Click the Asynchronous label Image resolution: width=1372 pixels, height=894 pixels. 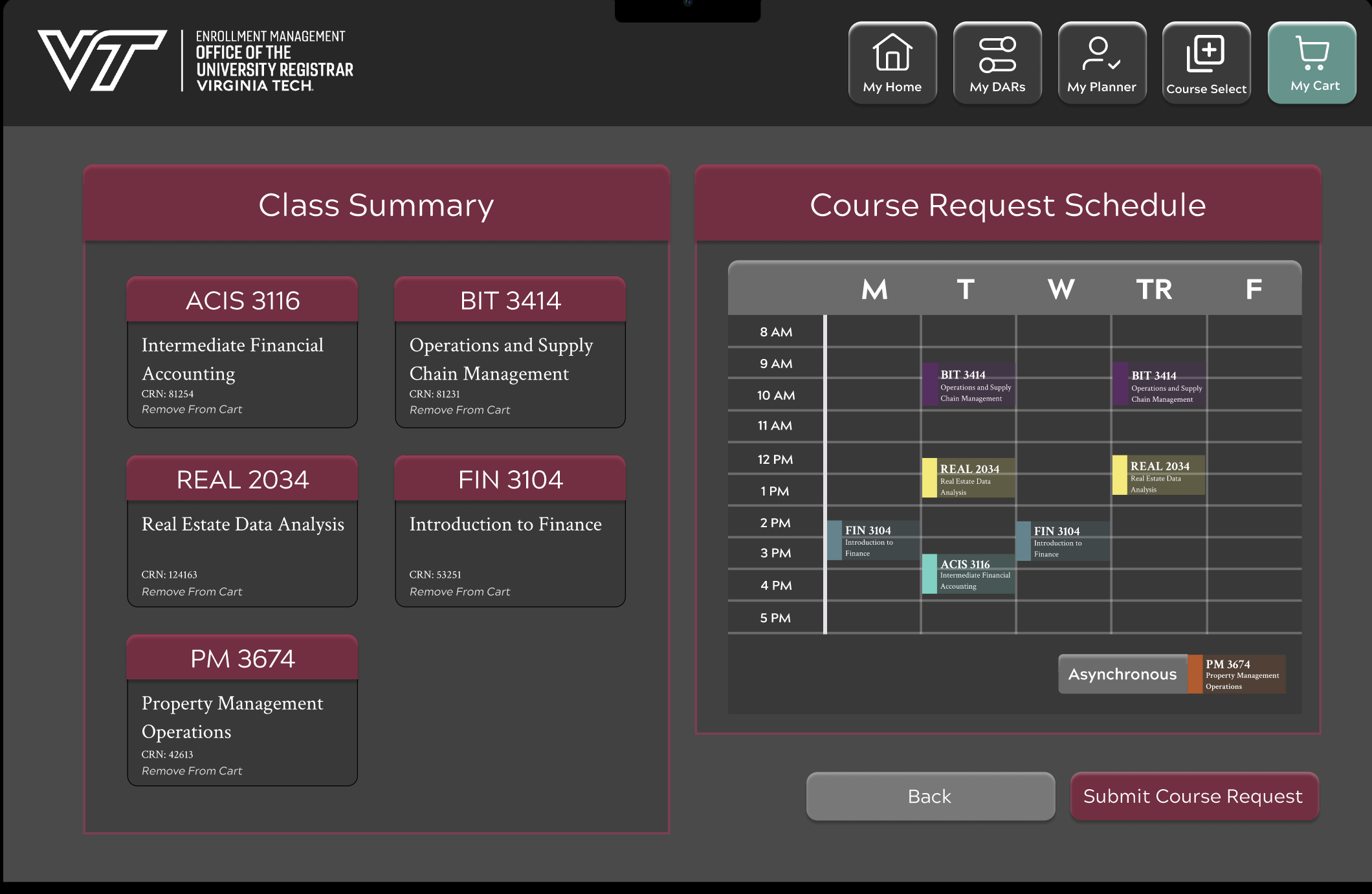pos(1122,674)
